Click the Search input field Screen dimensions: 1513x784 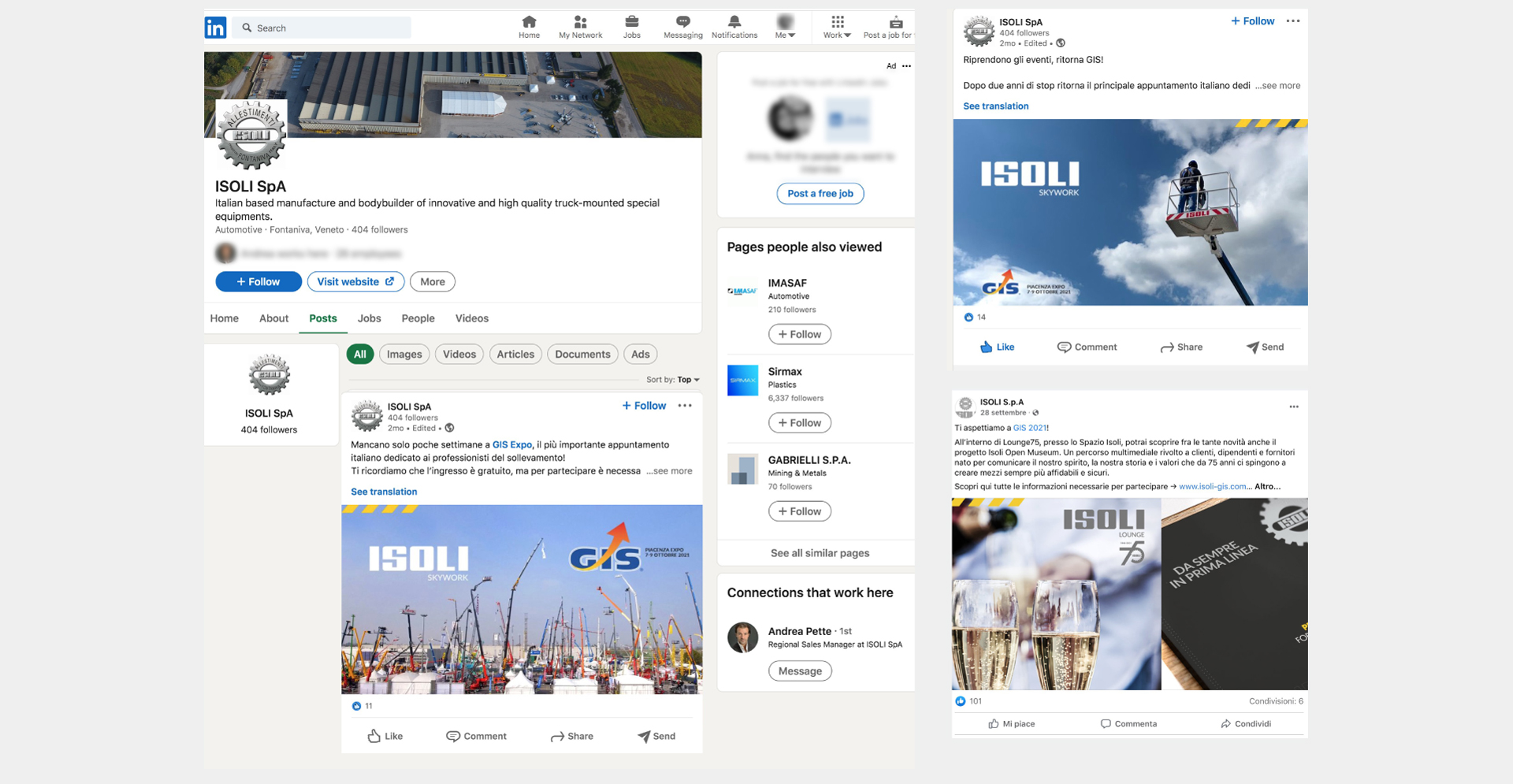tap(322, 28)
